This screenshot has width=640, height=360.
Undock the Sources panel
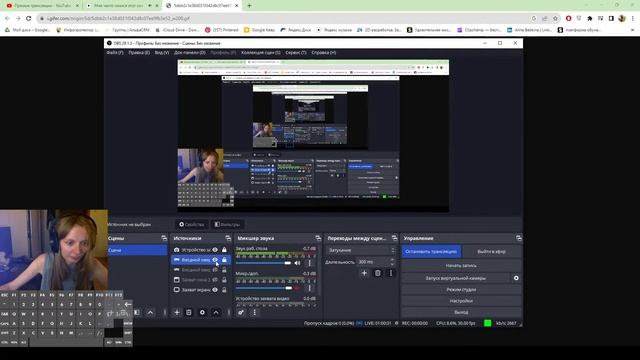click(x=228, y=238)
